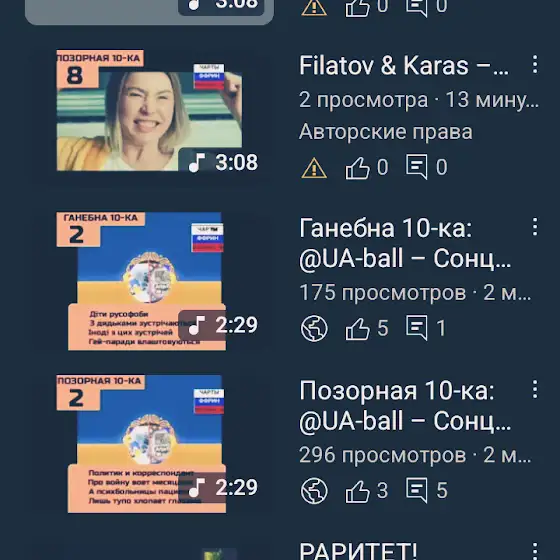Tap the Авторские права copyright notice
The width and height of the screenshot is (560, 560).
pos(386,132)
